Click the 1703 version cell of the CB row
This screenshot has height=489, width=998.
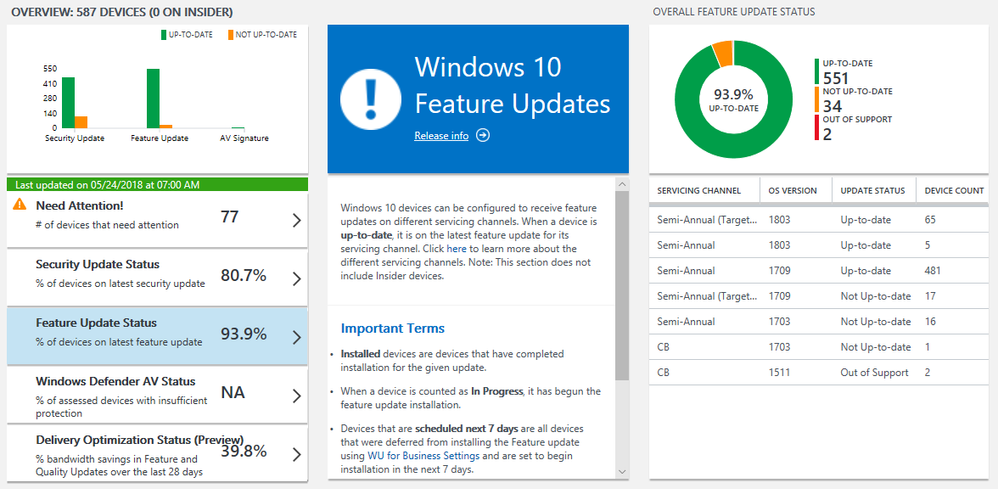779,347
